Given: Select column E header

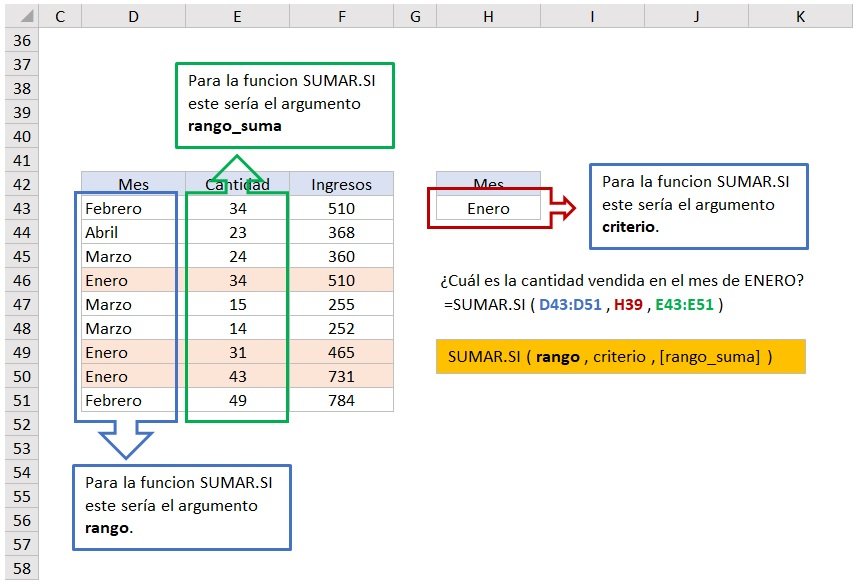Looking at the screenshot, I should pyautogui.click(x=236, y=16).
